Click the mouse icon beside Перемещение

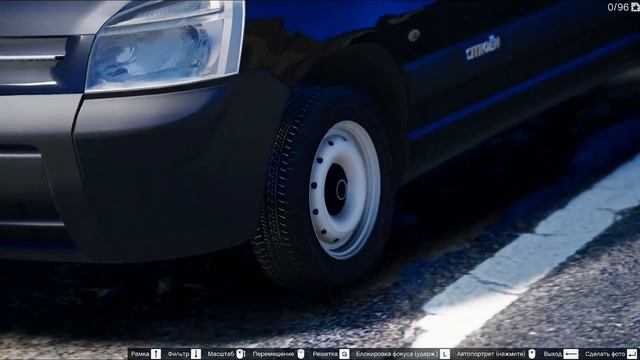click(301, 354)
